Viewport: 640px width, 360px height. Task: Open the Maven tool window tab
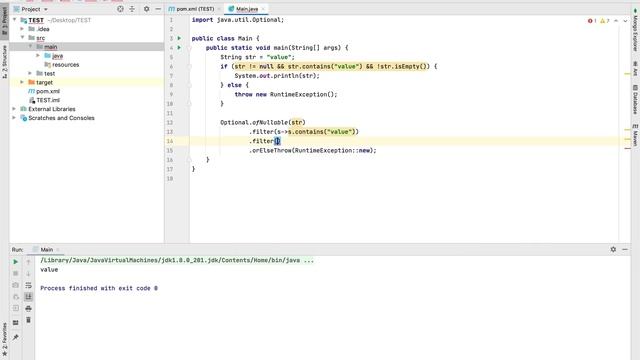coord(636,135)
